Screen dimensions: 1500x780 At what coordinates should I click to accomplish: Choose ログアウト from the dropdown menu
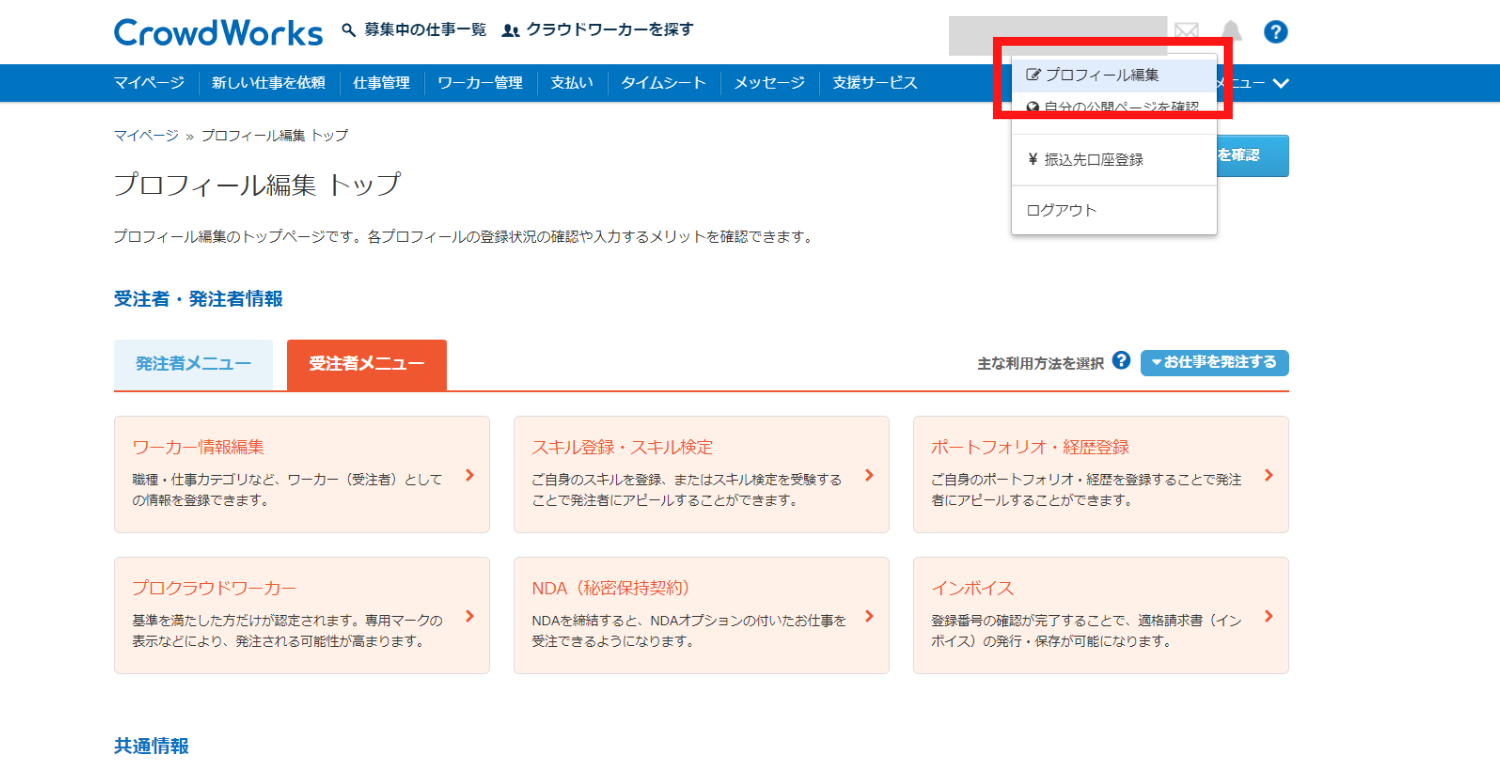tap(1061, 210)
